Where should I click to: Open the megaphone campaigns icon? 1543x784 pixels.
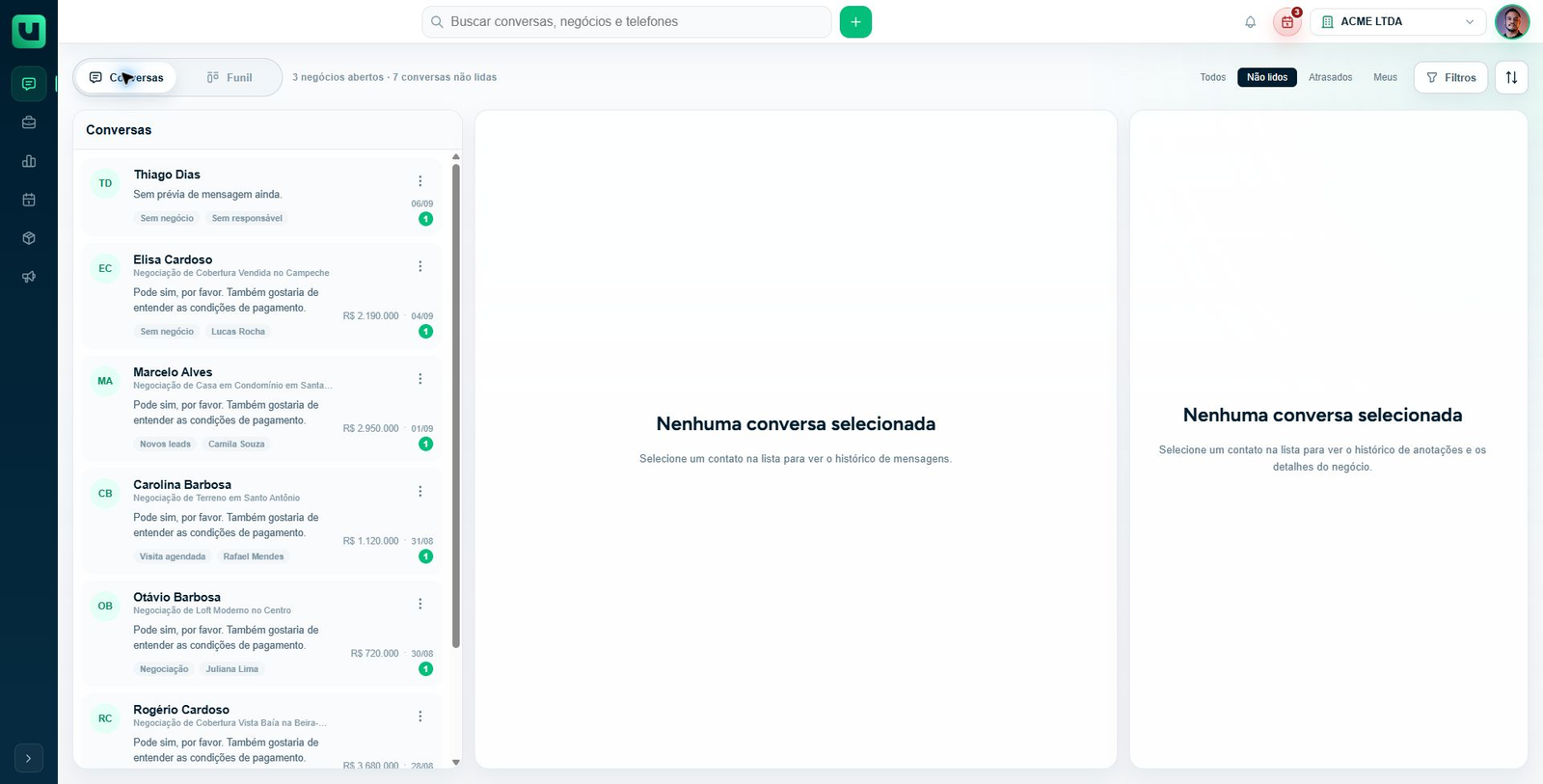click(29, 277)
